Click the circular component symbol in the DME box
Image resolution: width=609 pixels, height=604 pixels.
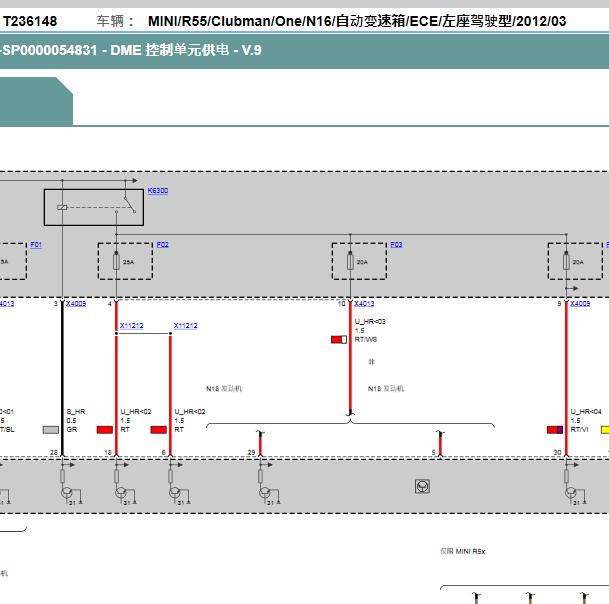coord(422,487)
